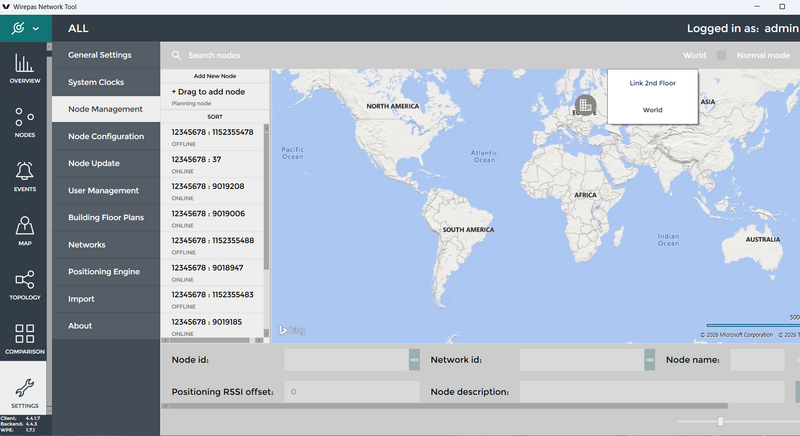Open About menu item
Image resolution: width=800 pixels, height=436 pixels.
(106, 326)
